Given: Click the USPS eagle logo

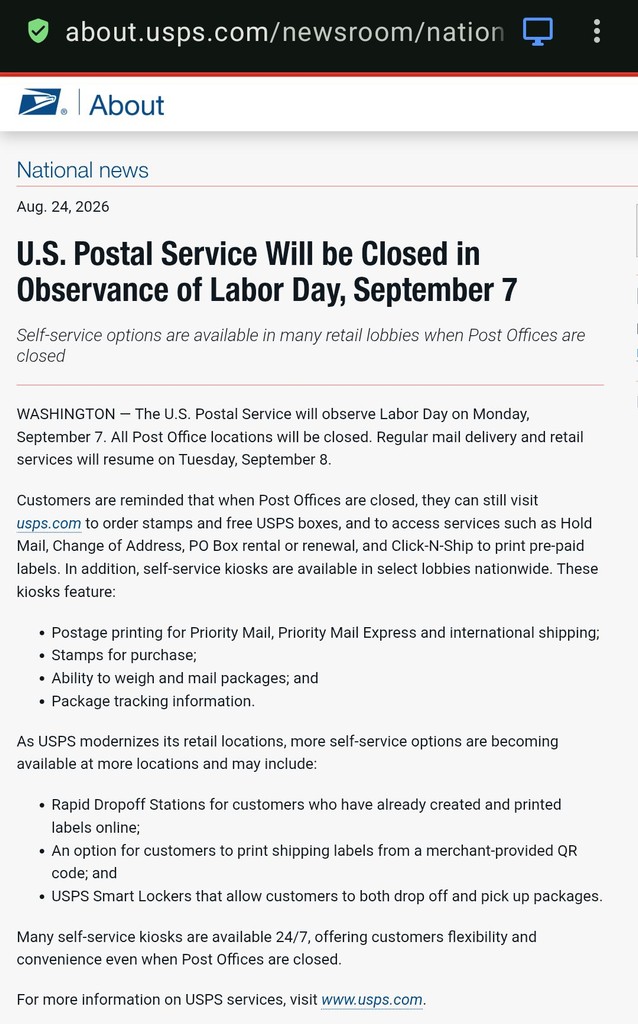Looking at the screenshot, I should coord(42,103).
